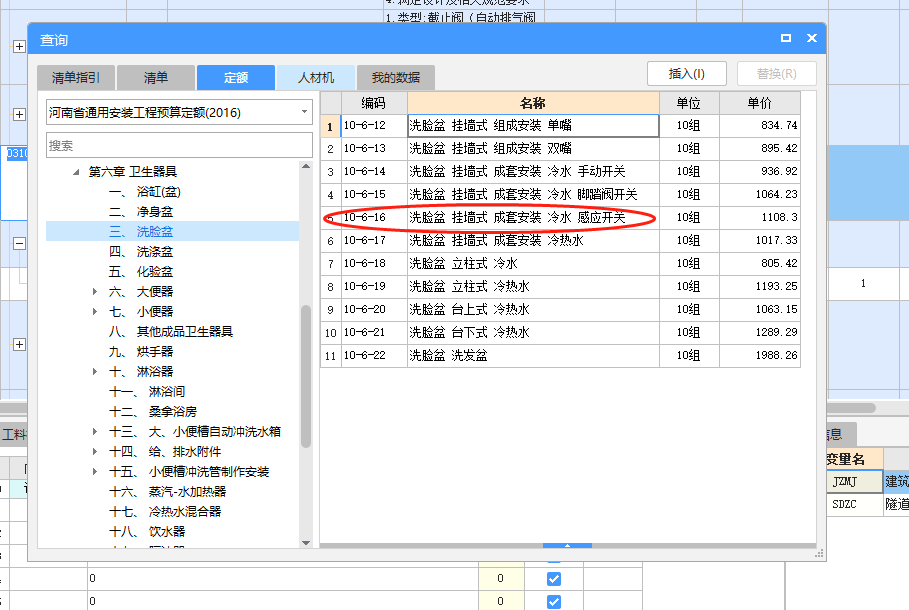Viewport: 909px width, 610px height.
Task: Open the 河南省通用安装工程预算定额(2016) dropdown
Action: click(179, 112)
